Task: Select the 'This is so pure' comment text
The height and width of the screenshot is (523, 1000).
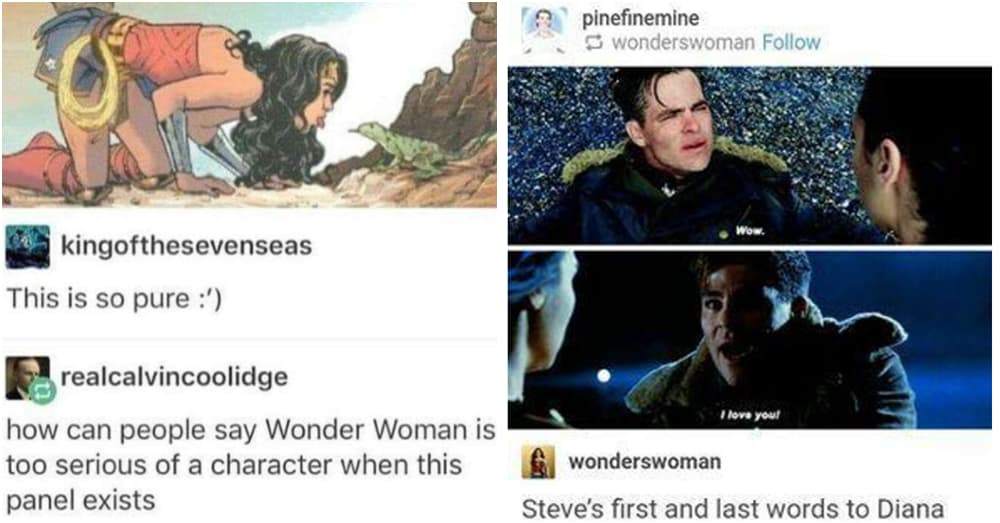Action: (114, 298)
